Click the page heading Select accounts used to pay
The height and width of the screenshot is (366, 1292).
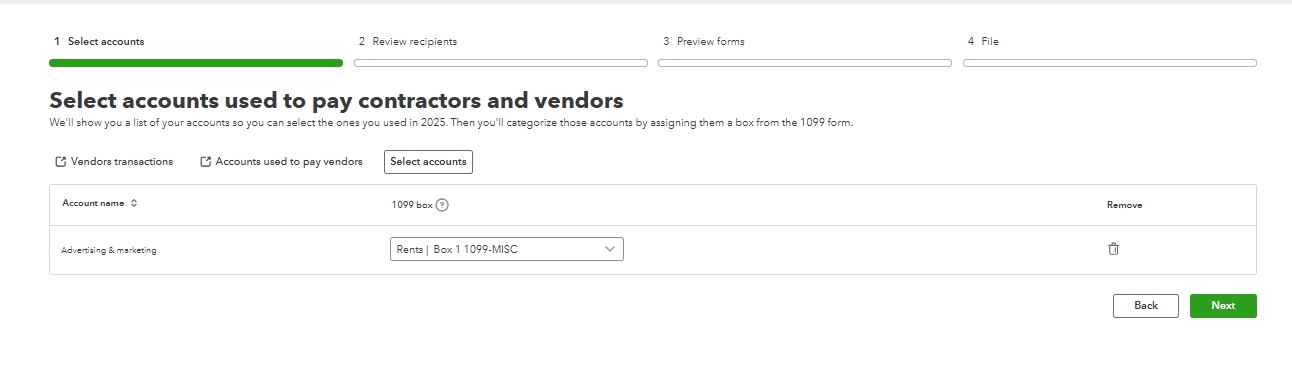coord(336,100)
